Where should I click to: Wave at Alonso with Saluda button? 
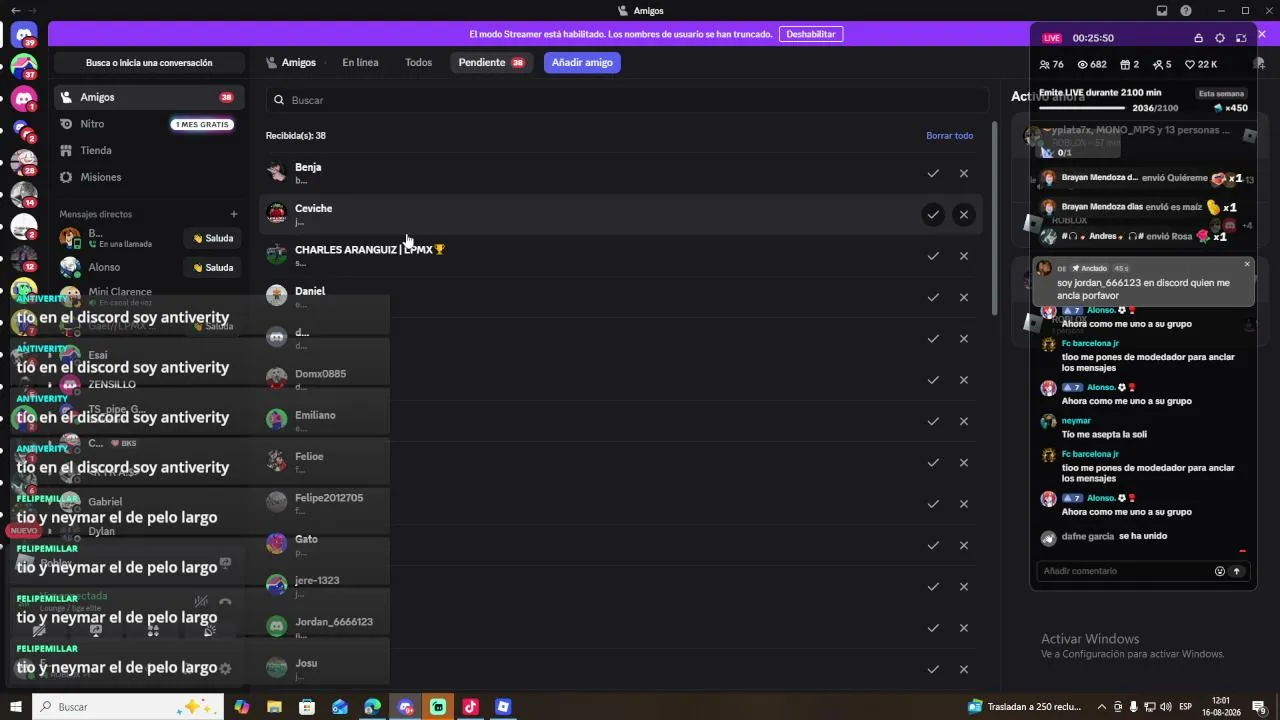pyautogui.click(x=213, y=267)
